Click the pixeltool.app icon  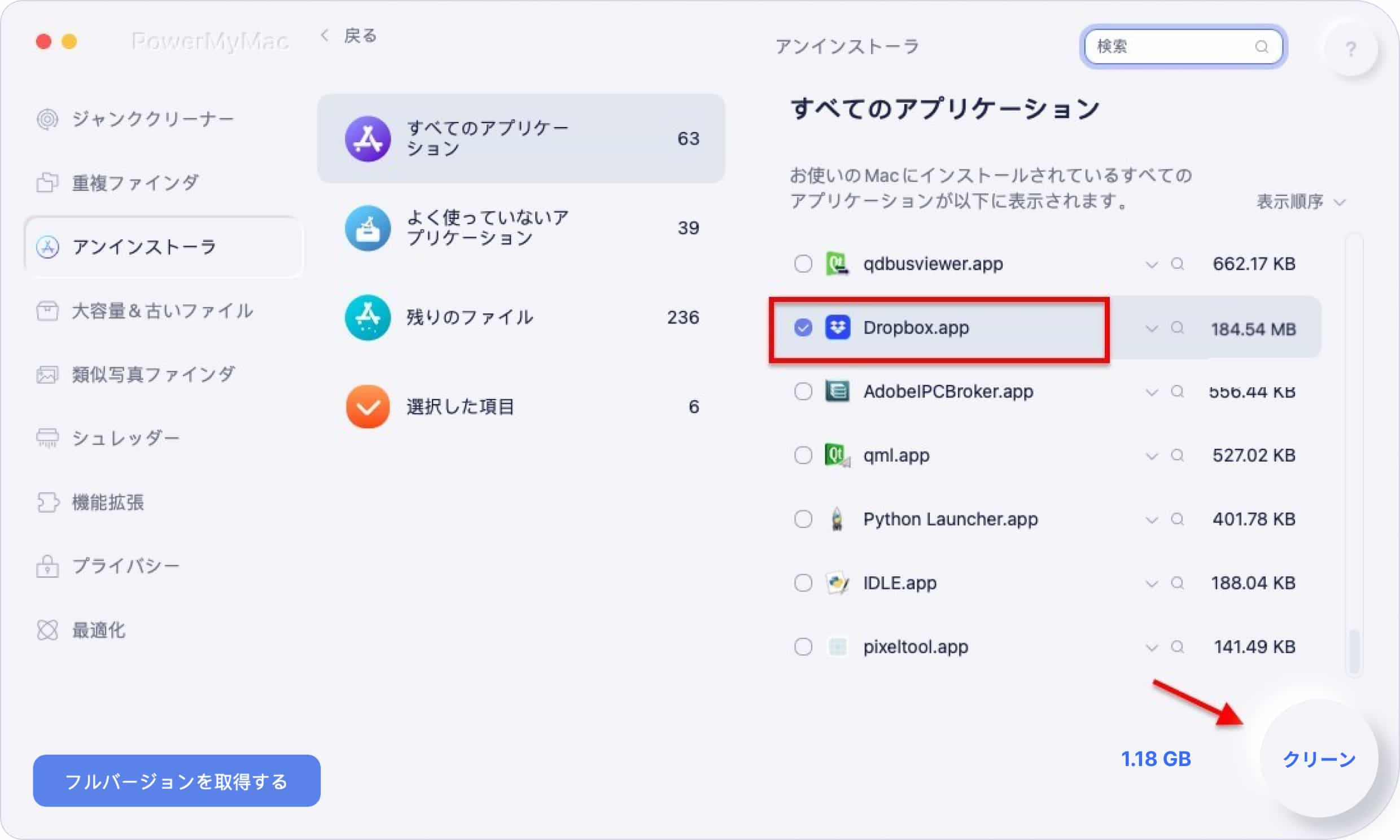point(837,647)
